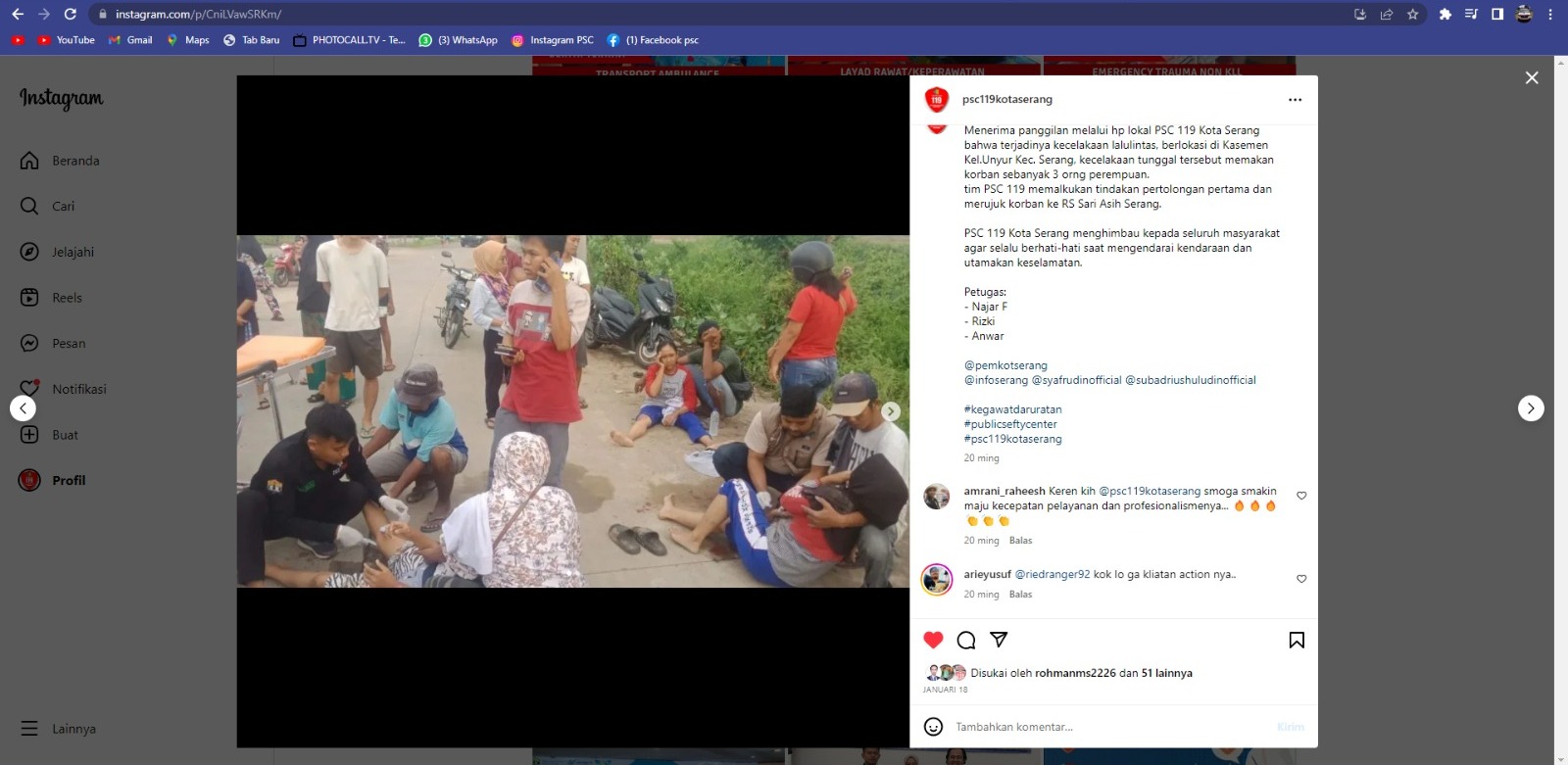The width and height of the screenshot is (1568, 765).
Task: Open browser extensions puzzle icon
Action: tap(1445, 14)
